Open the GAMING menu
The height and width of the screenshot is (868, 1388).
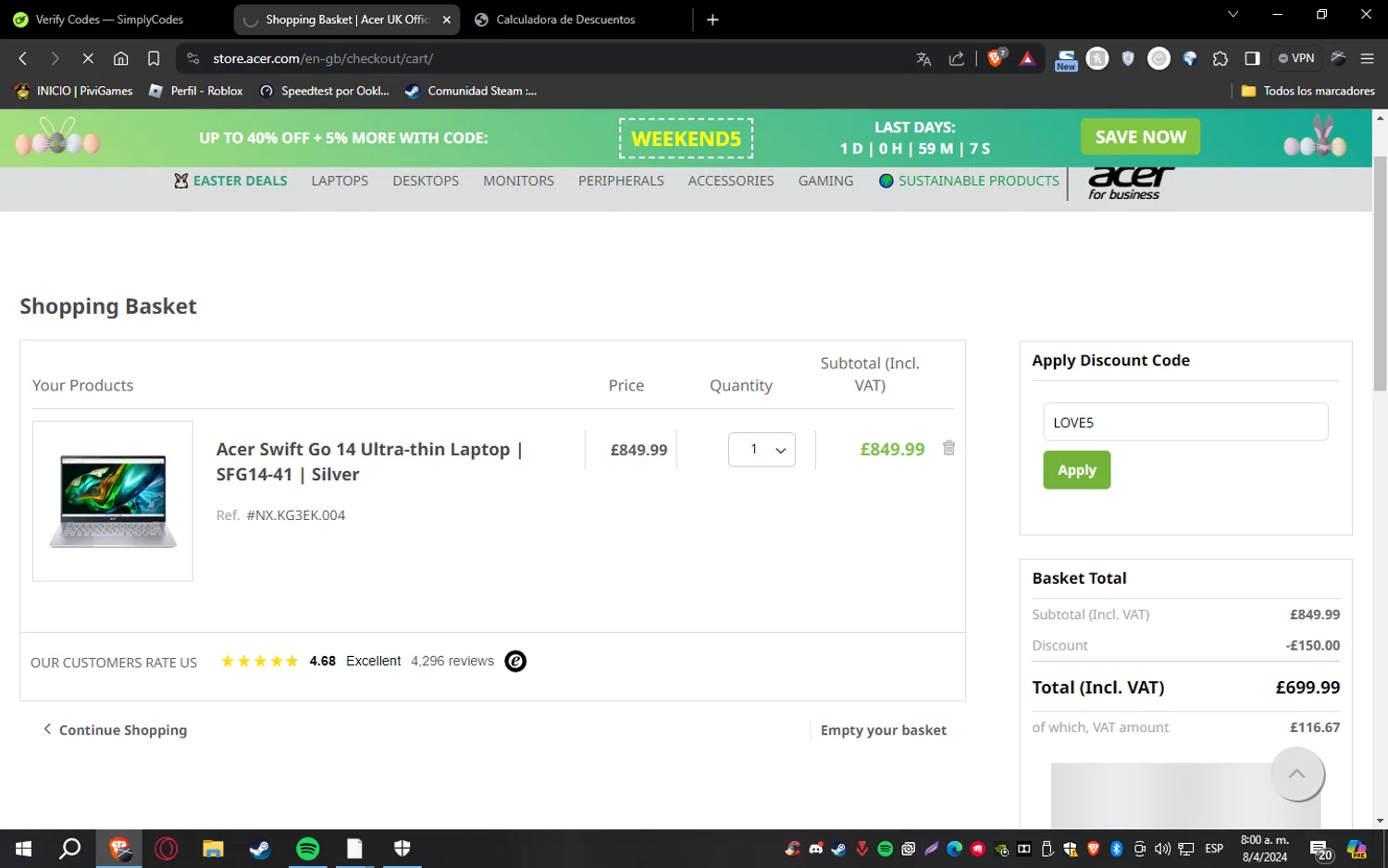click(826, 181)
